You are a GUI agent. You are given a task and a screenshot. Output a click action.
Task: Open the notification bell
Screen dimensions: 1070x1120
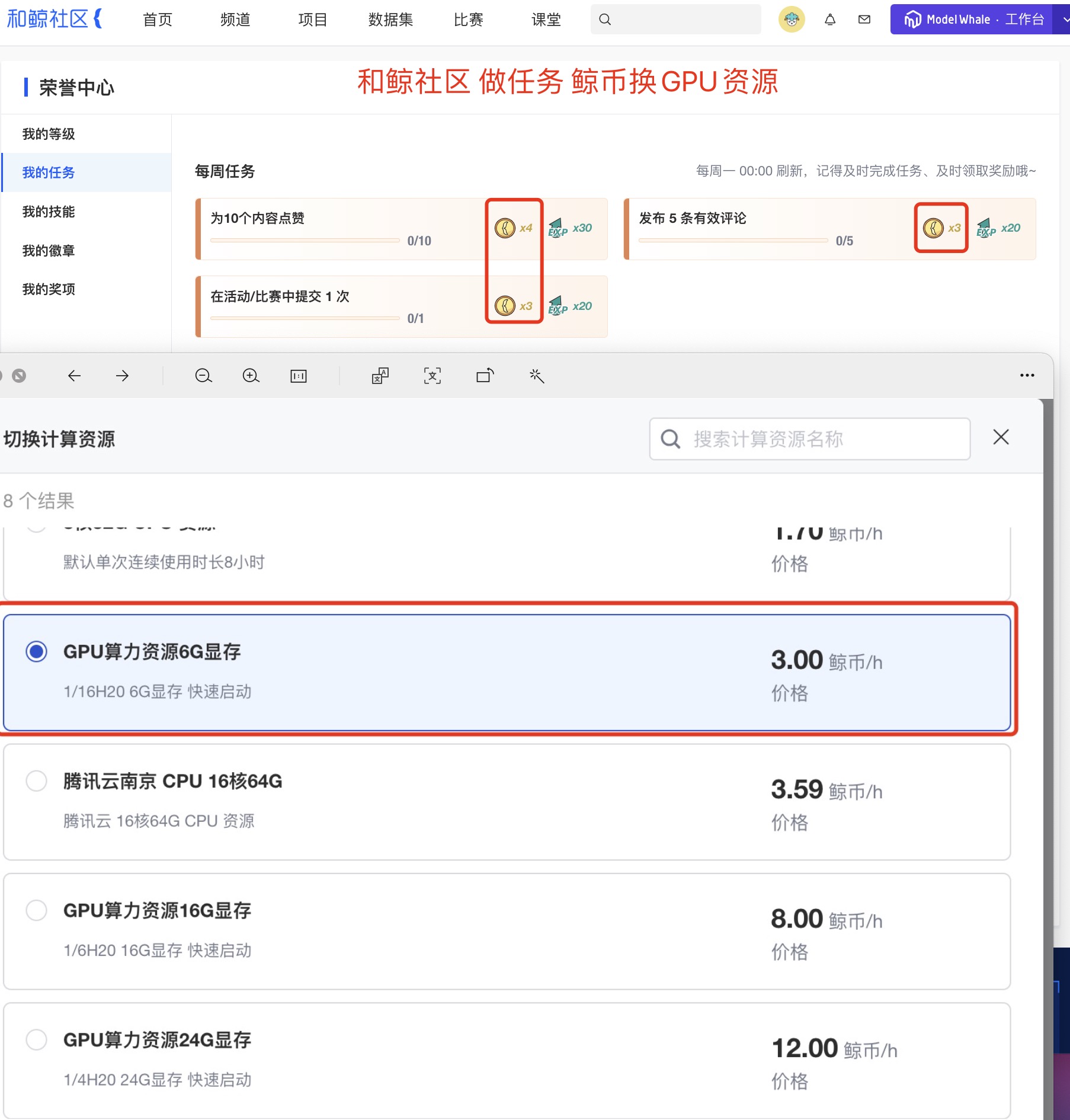point(830,20)
